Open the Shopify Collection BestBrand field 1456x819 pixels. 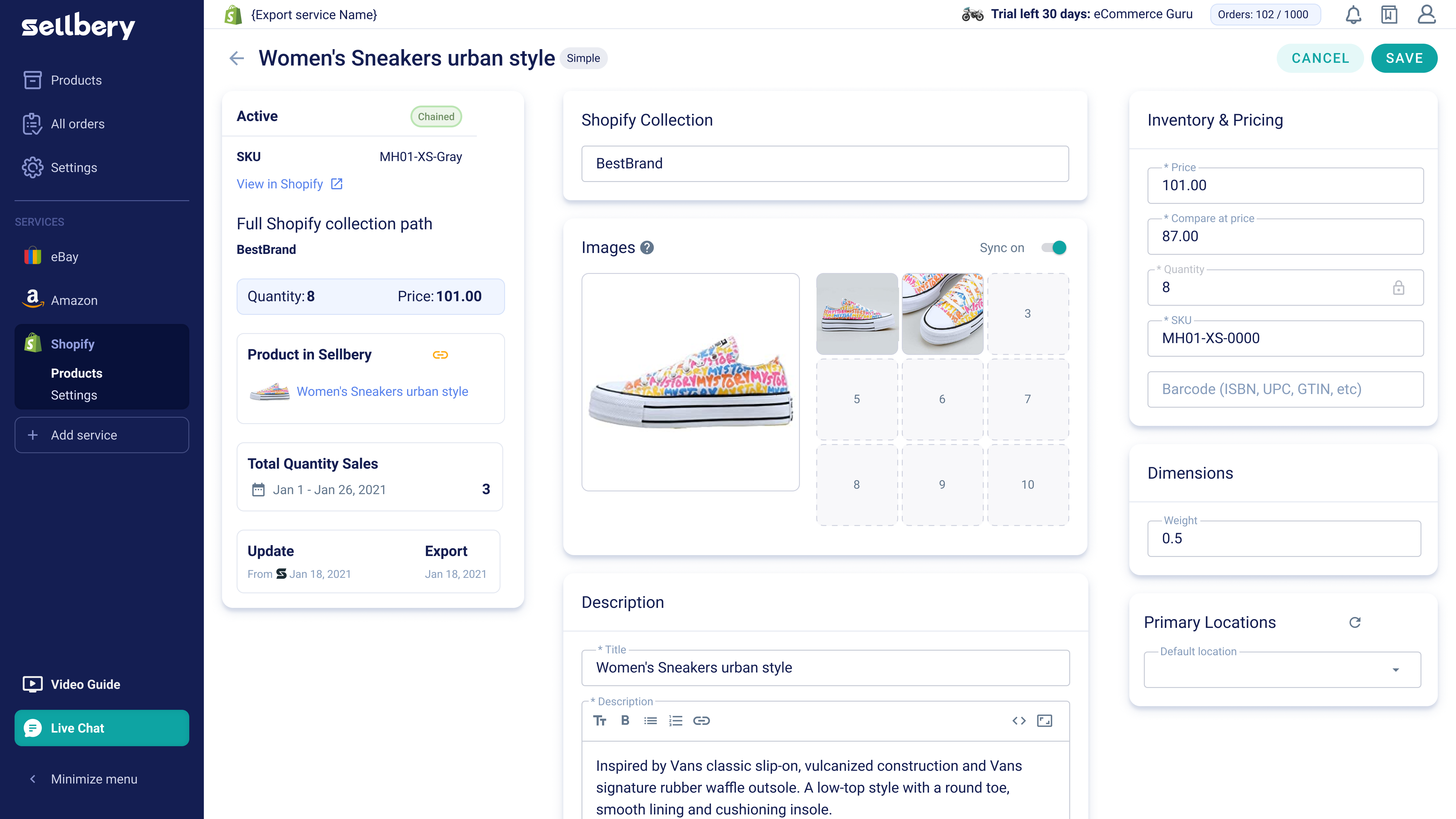click(825, 164)
